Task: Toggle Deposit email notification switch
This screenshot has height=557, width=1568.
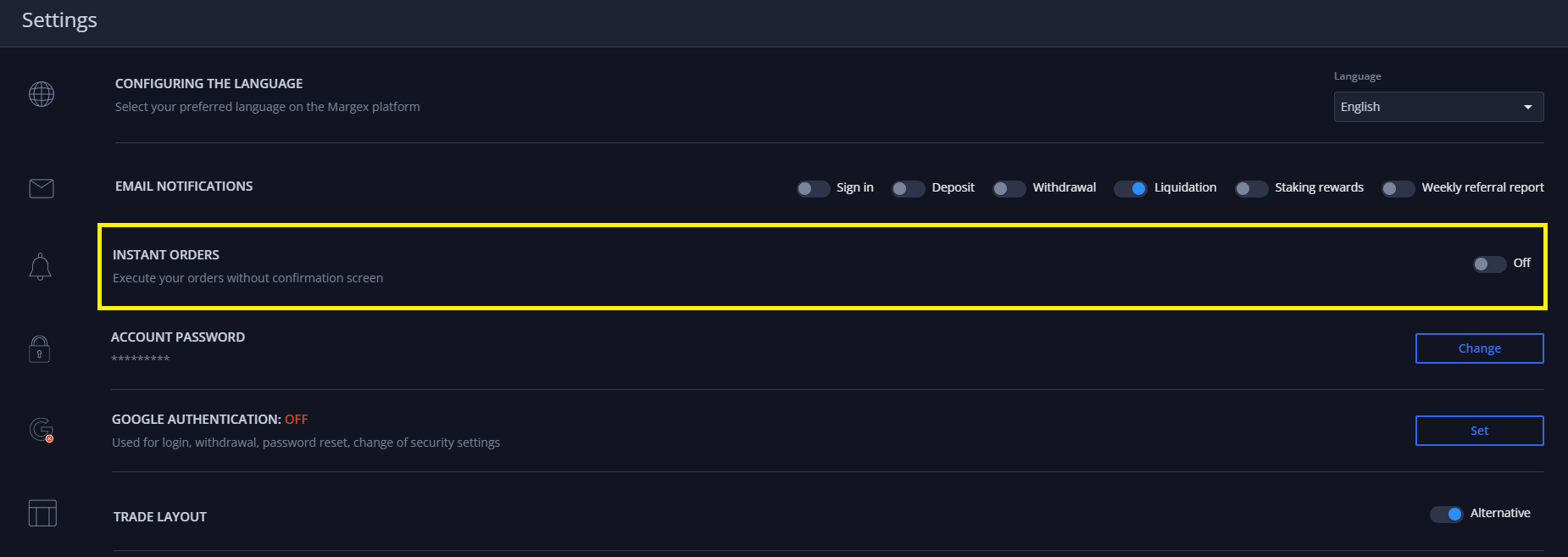Action: pyautogui.click(x=908, y=188)
